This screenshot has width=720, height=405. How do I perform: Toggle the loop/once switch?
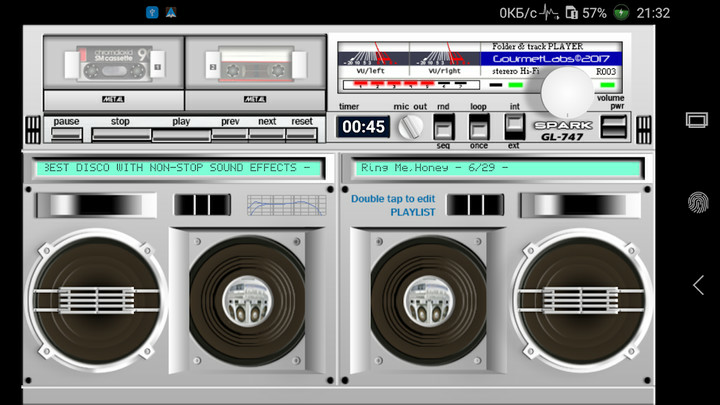tap(478, 126)
